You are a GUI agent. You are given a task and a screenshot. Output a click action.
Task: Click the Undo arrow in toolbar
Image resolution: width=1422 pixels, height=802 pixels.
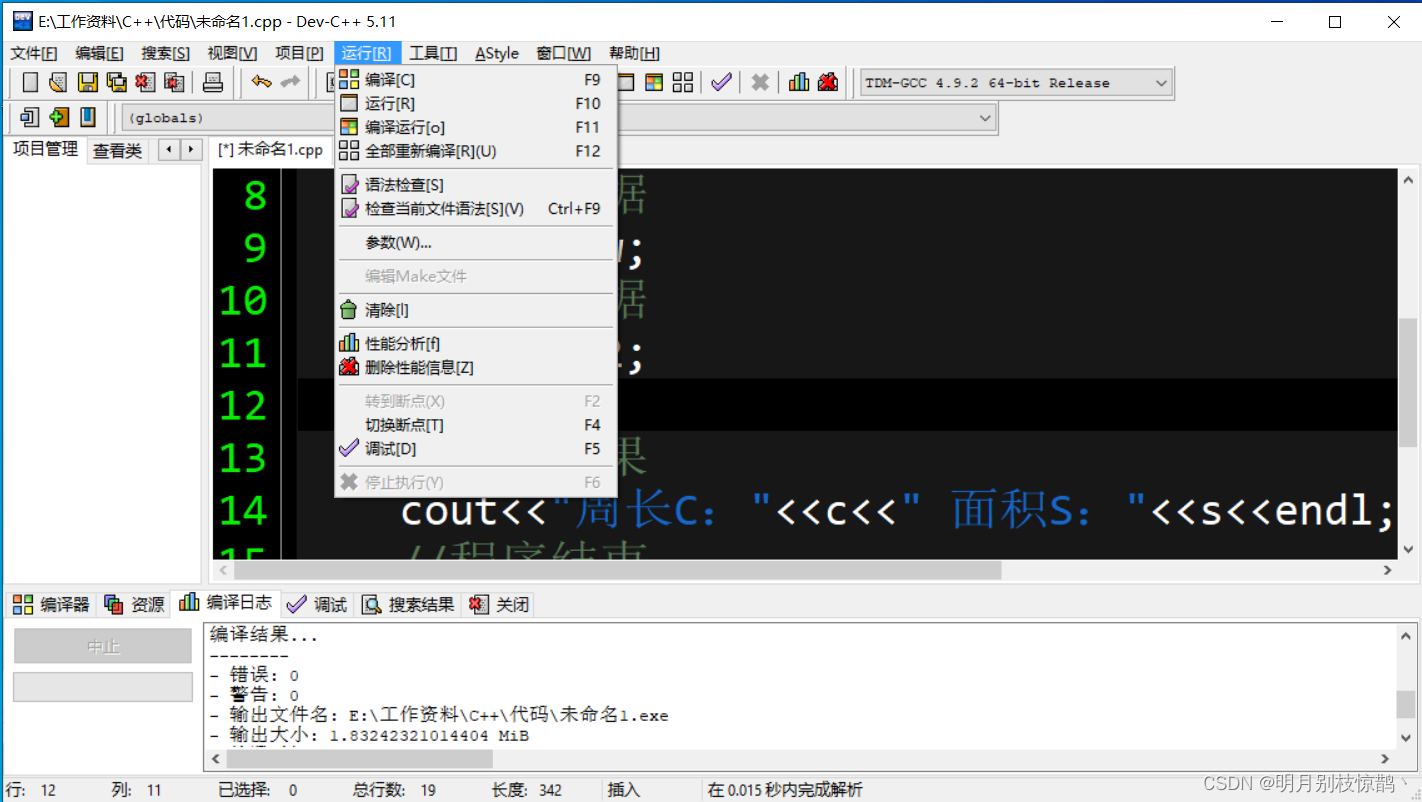pyautogui.click(x=261, y=83)
